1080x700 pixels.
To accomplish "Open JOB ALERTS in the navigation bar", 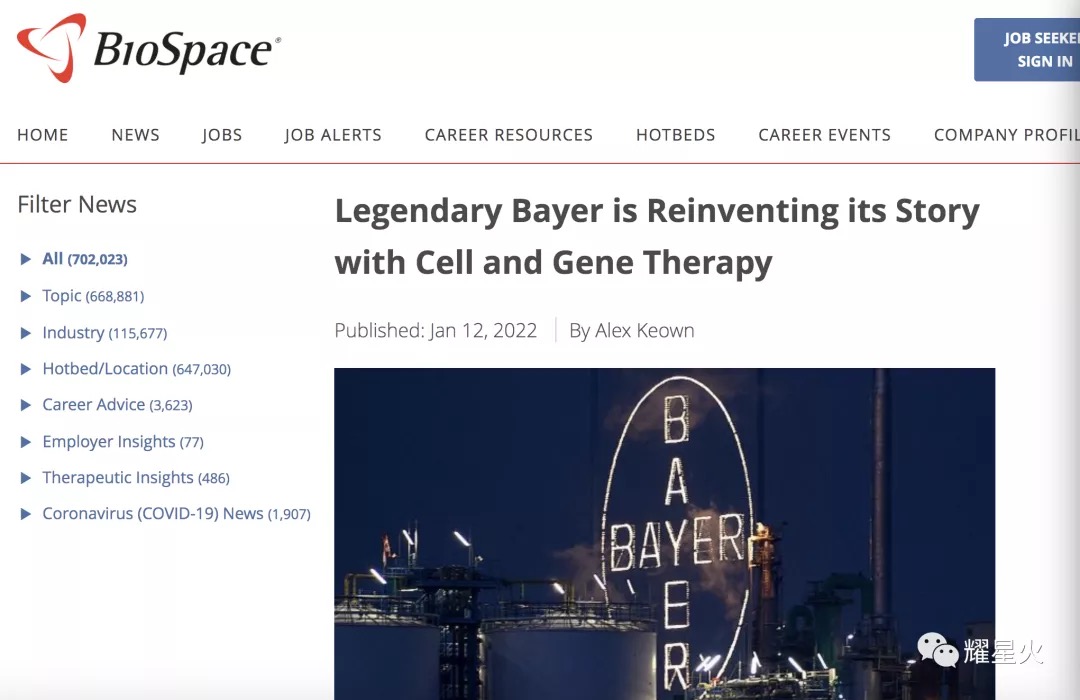I will 333,135.
